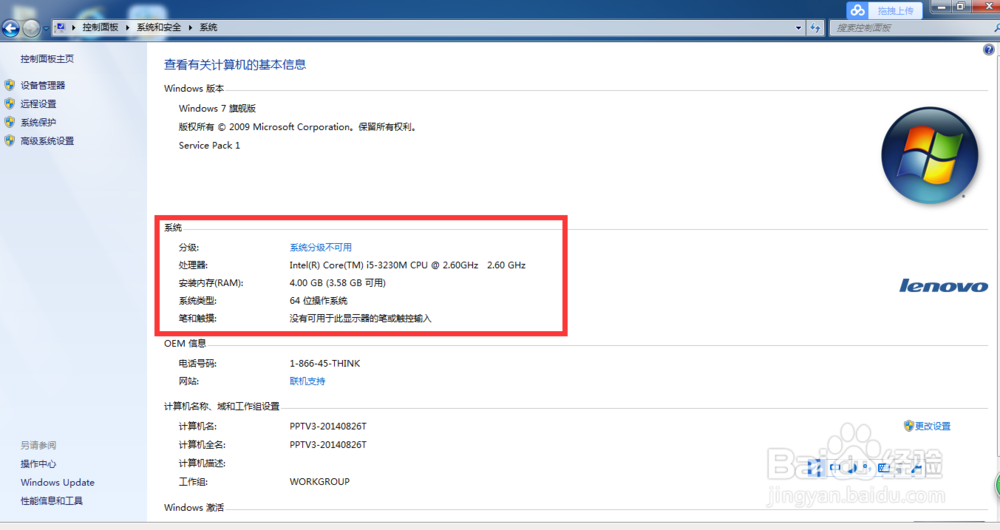Click the Windows 激活 section heading

(194, 508)
